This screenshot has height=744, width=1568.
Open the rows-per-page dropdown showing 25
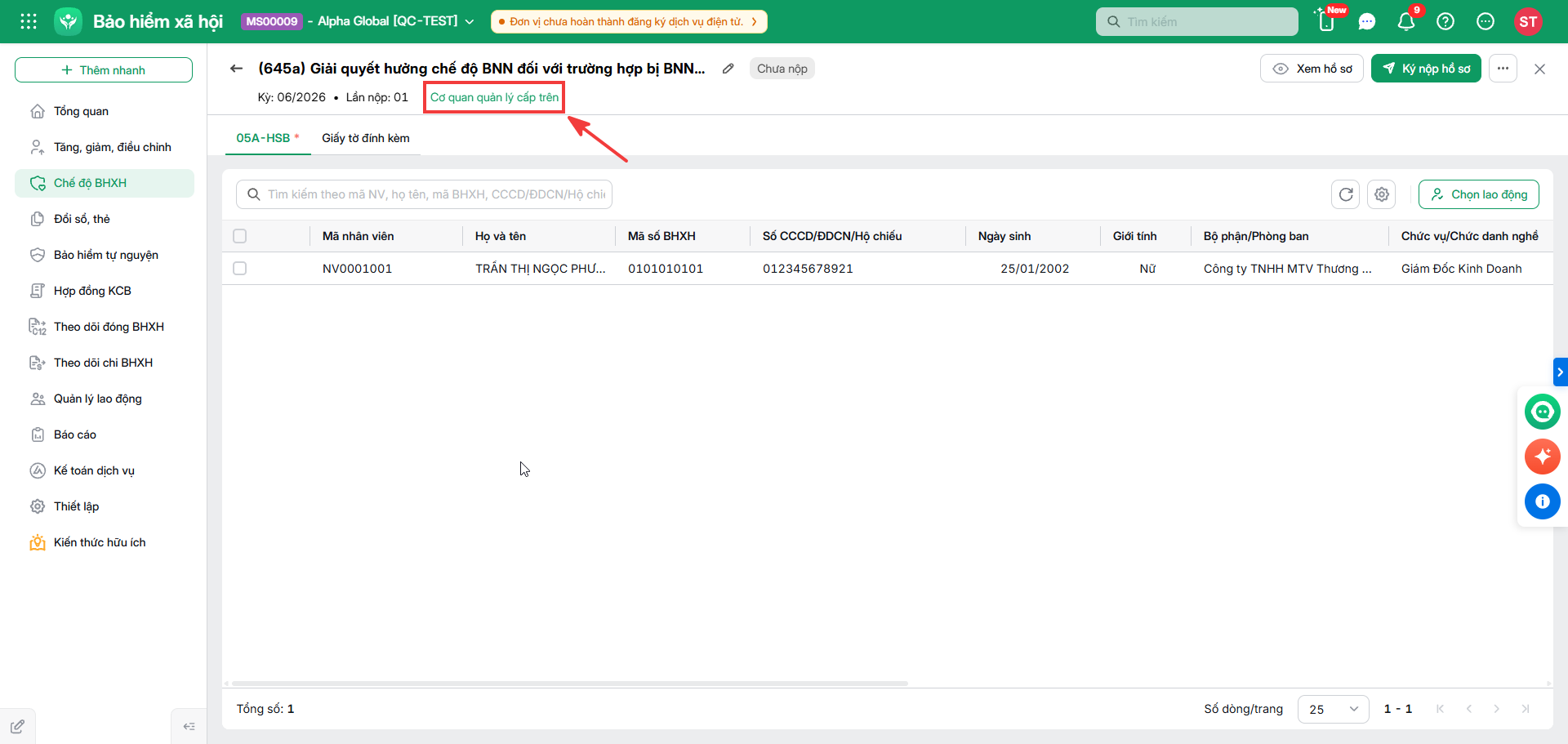1333,709
